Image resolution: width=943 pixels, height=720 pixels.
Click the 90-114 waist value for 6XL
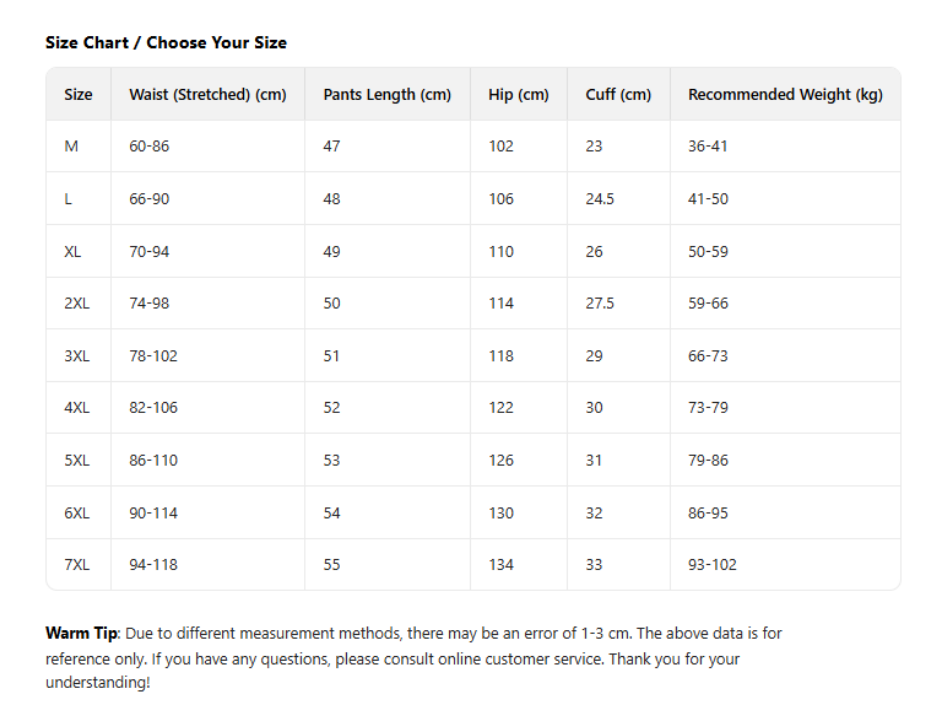click(153, 513)
